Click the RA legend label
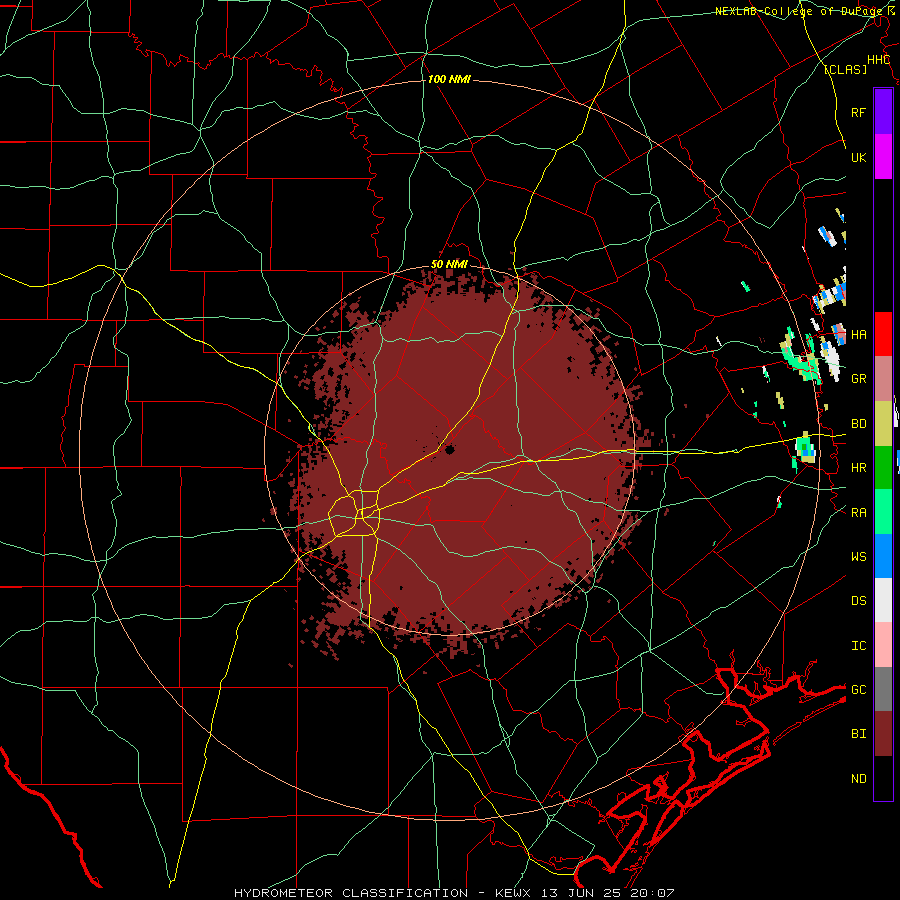This screenshot has width=900, height=900. 858,512
